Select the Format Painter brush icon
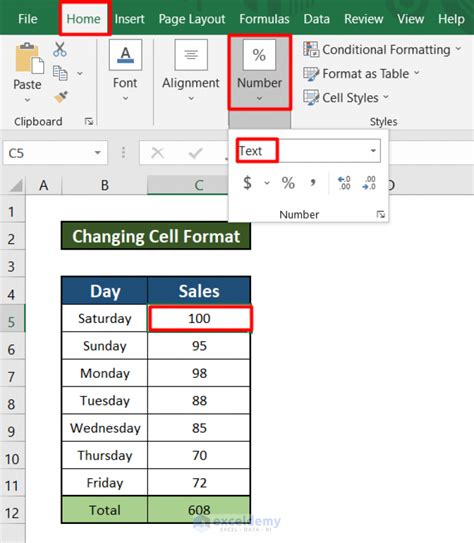 tap(61, 97)
